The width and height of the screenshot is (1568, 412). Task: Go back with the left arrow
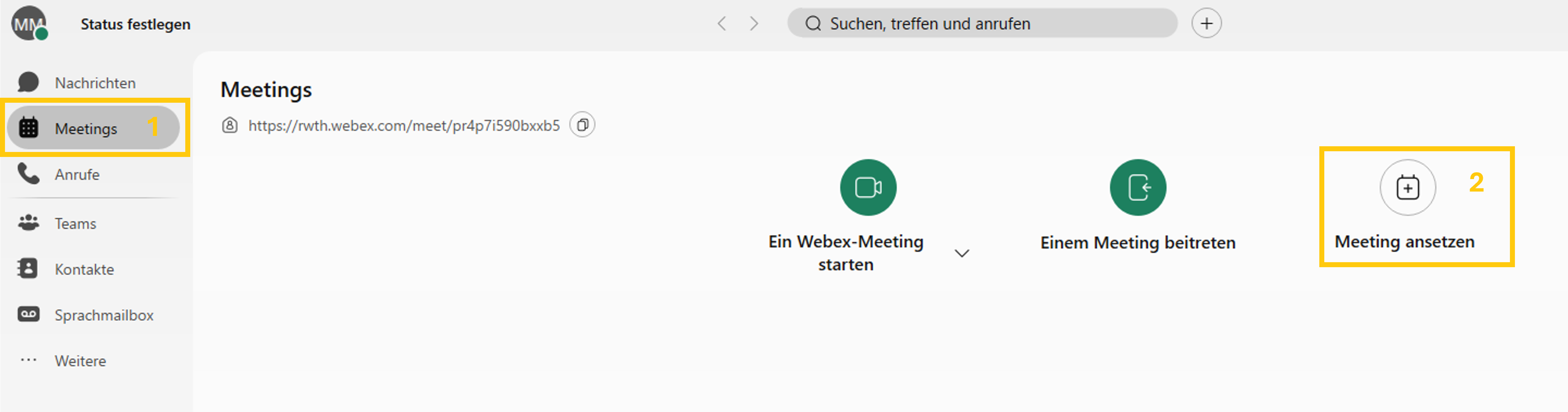click(x=722, y=24)
